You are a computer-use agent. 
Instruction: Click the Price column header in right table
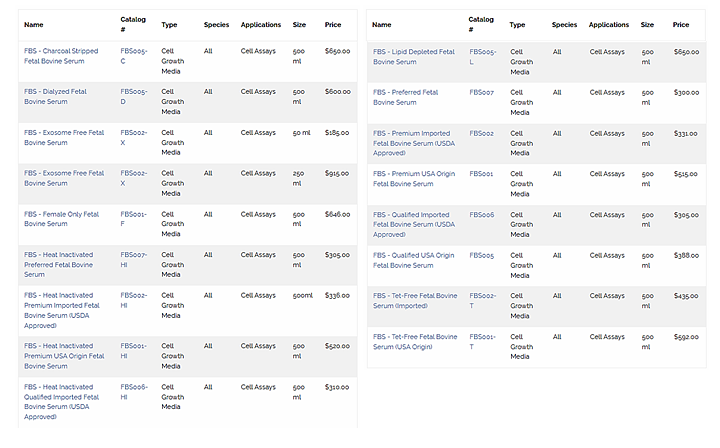(681, 25)
